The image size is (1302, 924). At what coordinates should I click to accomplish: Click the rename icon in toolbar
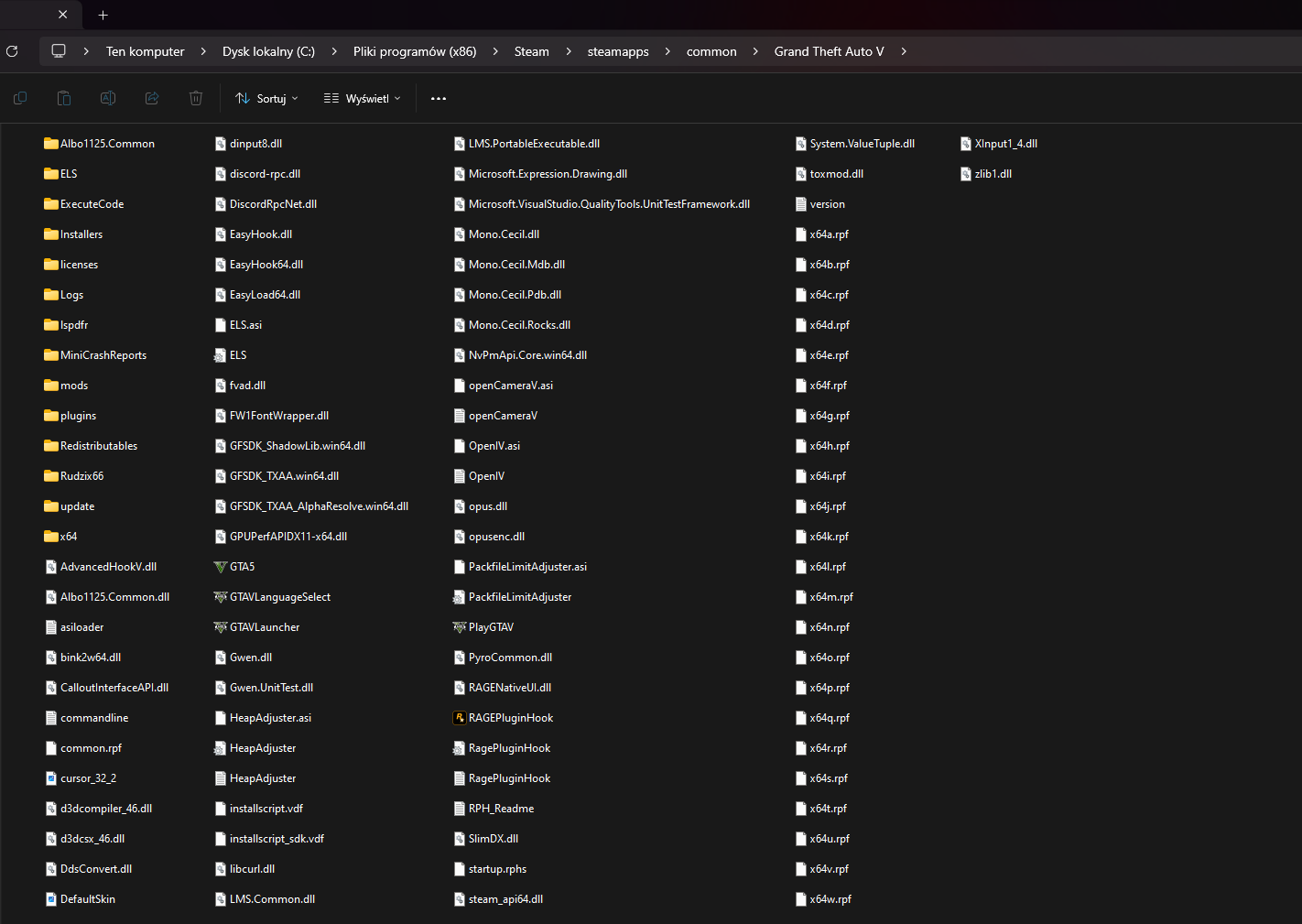pos(108,98)
